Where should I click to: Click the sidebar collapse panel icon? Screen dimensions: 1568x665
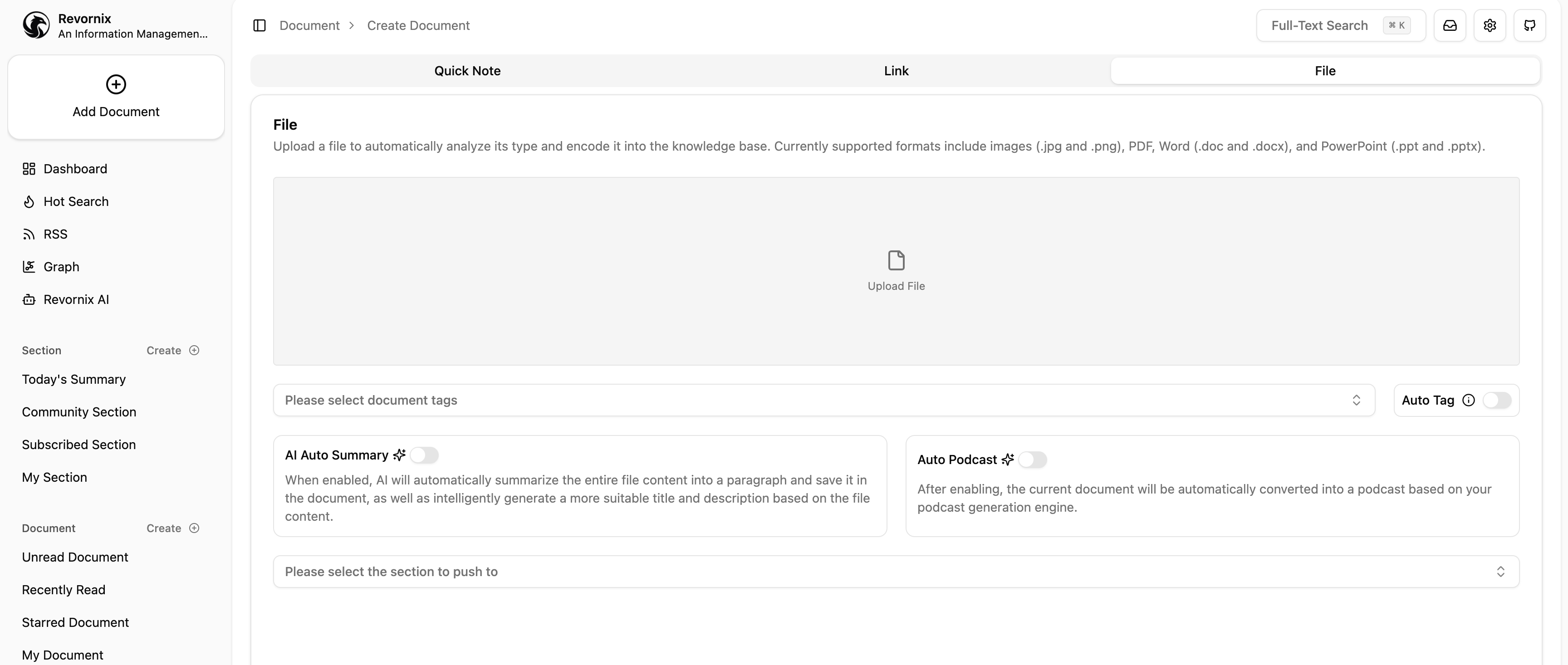(260, 25)
